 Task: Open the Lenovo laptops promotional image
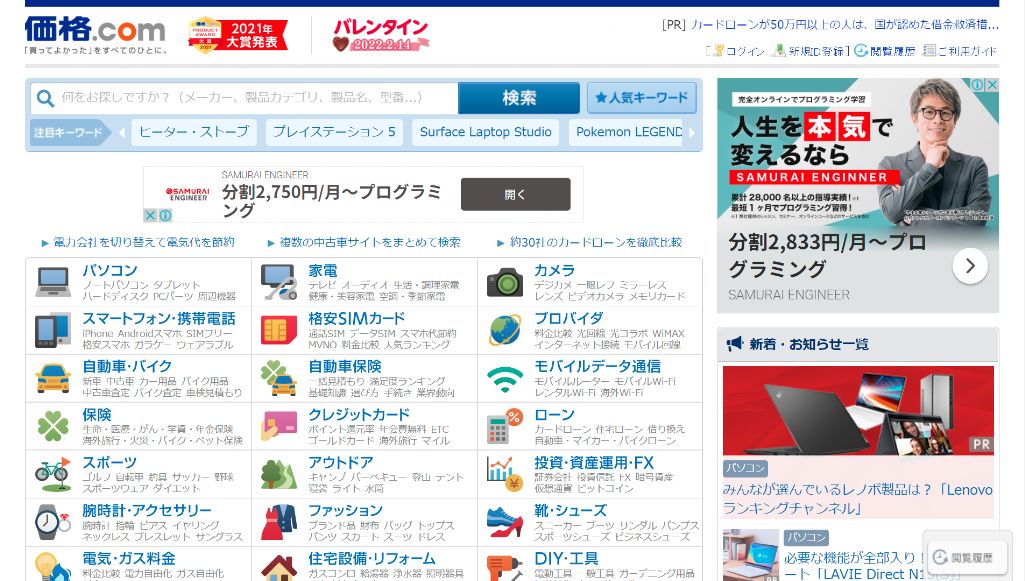858,410
